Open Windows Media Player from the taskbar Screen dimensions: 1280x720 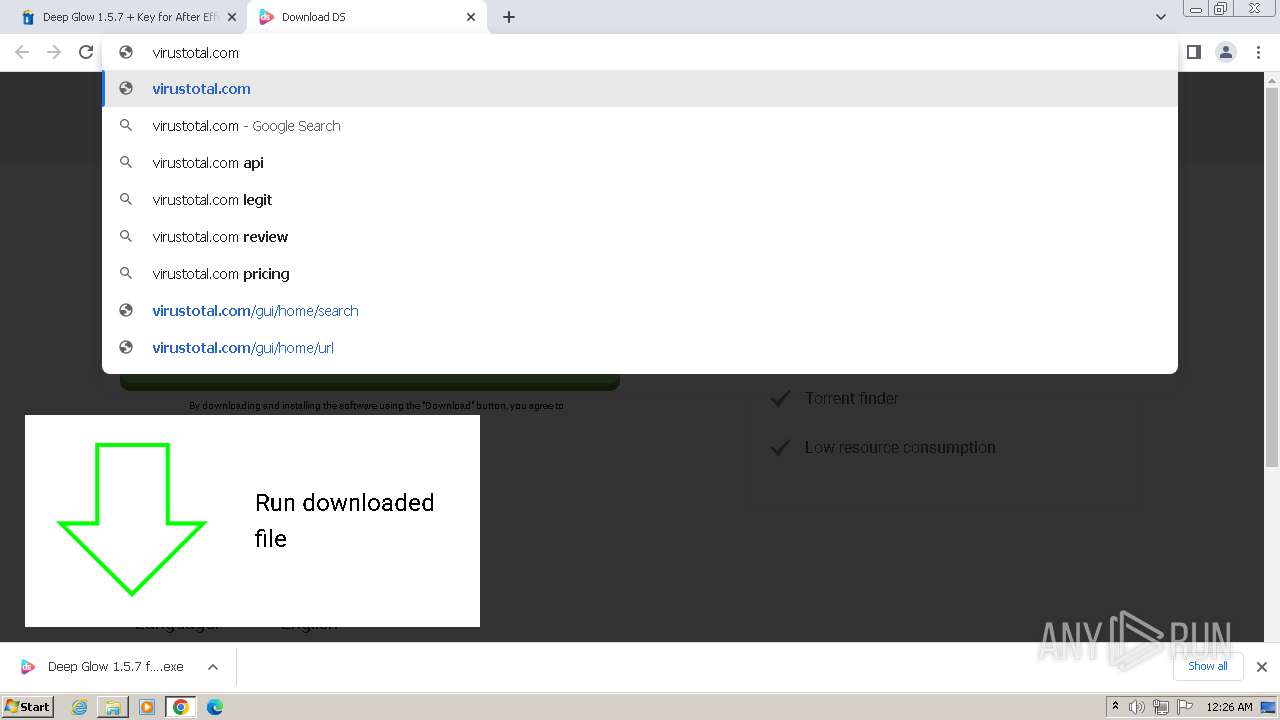pyautogui.click(x=147, y=707)
